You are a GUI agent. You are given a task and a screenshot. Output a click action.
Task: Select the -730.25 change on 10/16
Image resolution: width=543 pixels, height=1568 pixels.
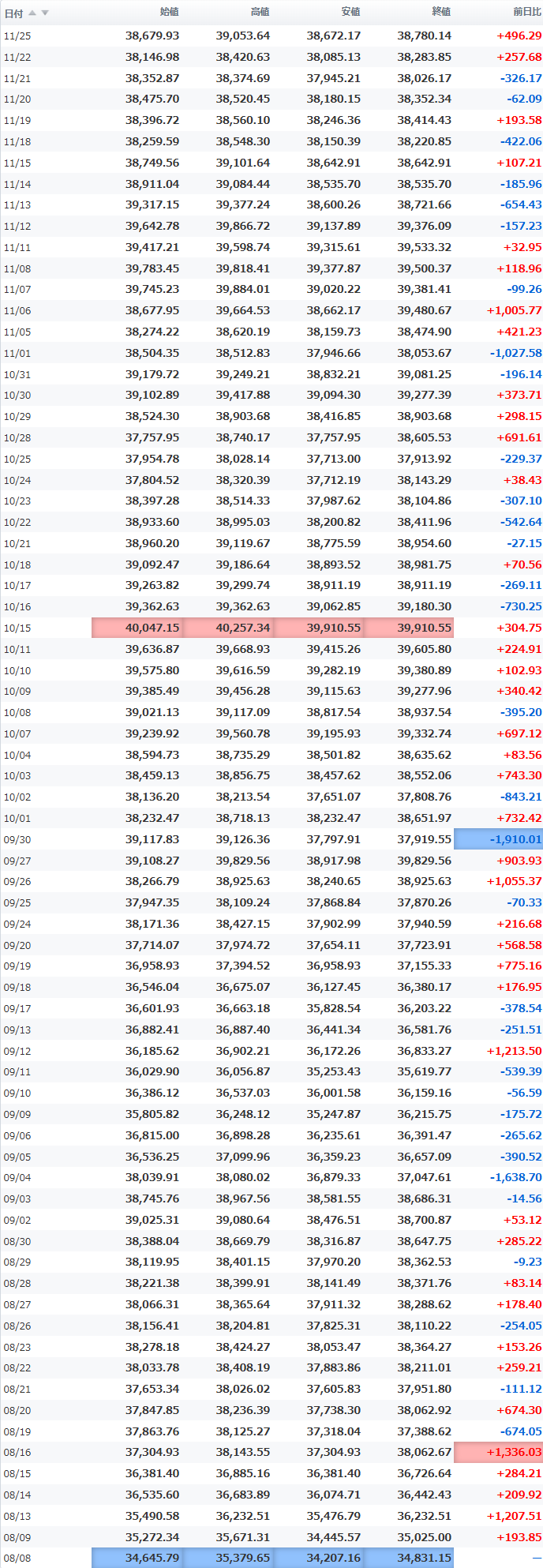520,607
